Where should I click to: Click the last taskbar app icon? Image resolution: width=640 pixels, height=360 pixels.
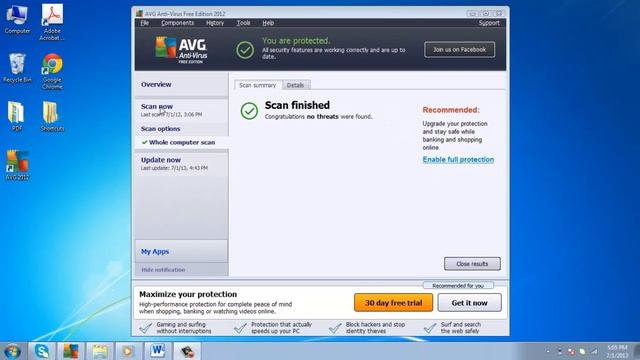(x=187, y=351)
